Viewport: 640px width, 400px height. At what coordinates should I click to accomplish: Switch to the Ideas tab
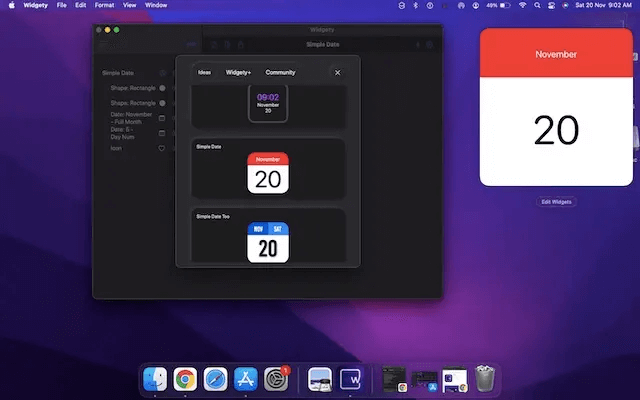point(204,72)
